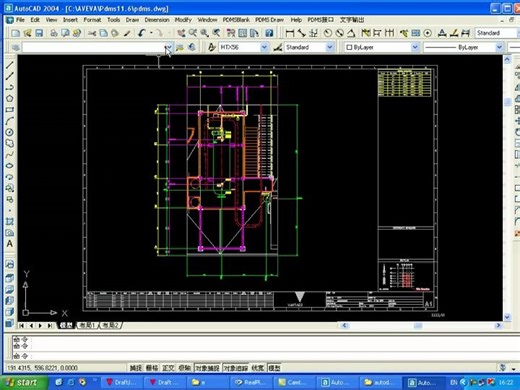This screenshot has width=520, height=390.
Task: Open the File menu
Action: tap(20, 20)
